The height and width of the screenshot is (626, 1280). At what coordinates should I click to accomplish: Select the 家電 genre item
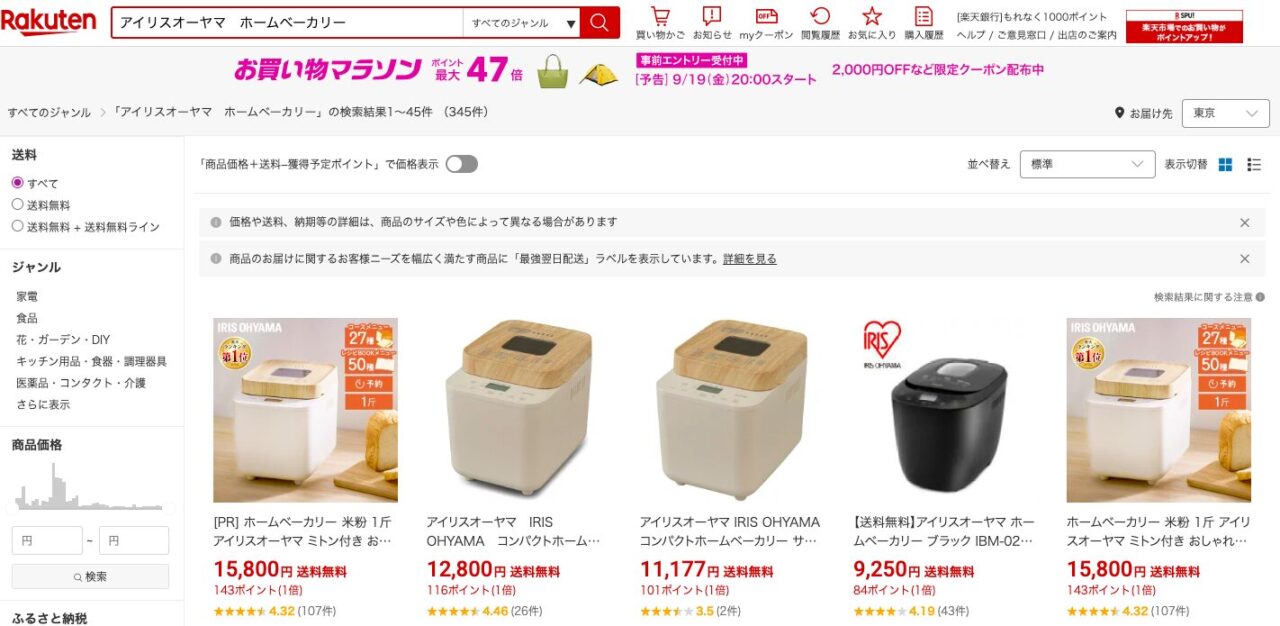pyautogui.click(x=27, y=296)
